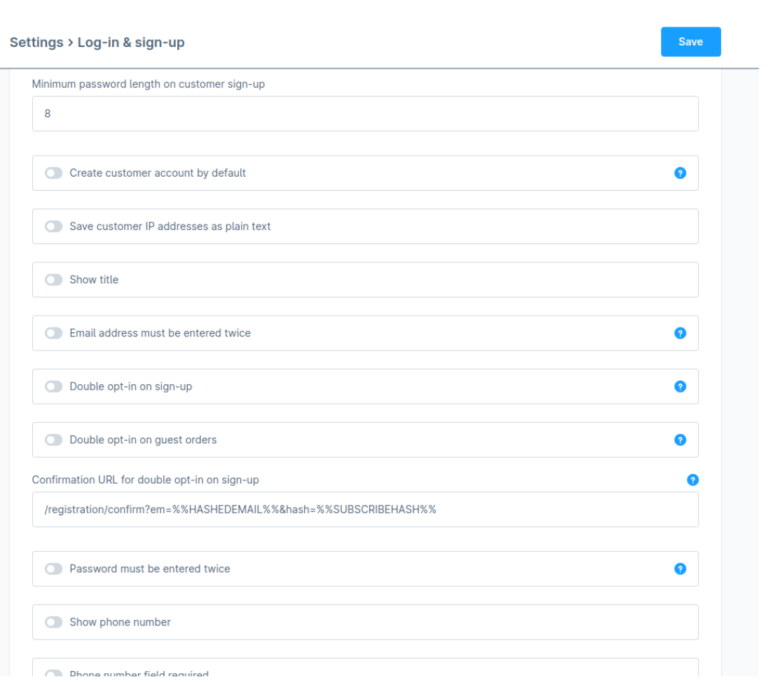Switch on Double opt-in on sign-up
The image size is (768, 683).
coord(53,386)
